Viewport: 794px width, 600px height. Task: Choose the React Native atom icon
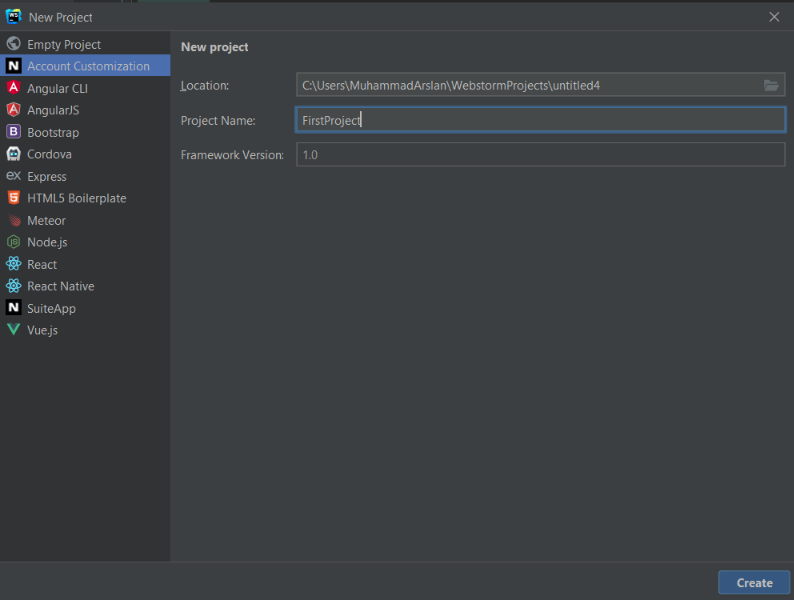coord(14,286)
